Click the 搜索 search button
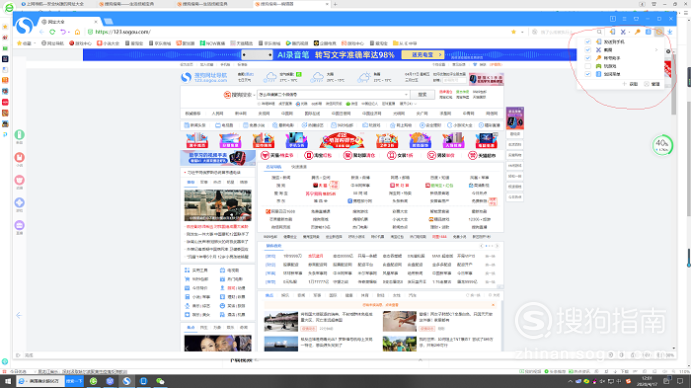Screen dimensions: 691x388 coord(422,94)
